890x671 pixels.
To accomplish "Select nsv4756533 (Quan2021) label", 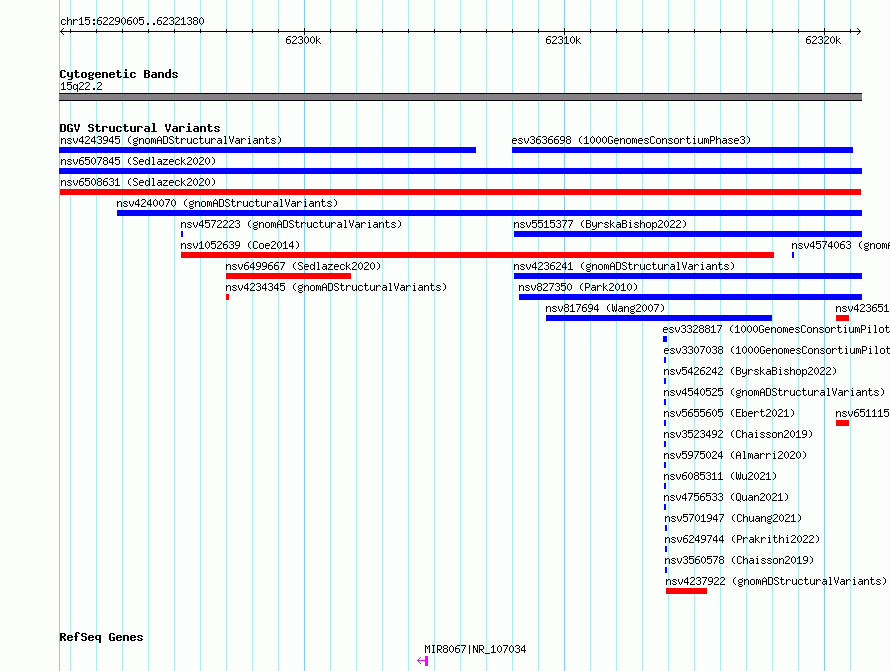I will click(x=727, y=497).
